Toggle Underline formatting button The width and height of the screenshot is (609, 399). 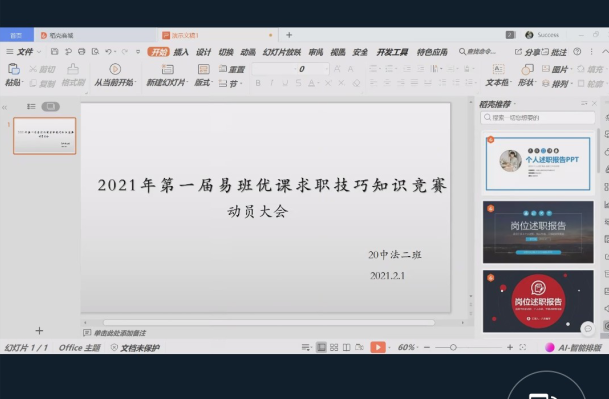[x=285, y=83]
